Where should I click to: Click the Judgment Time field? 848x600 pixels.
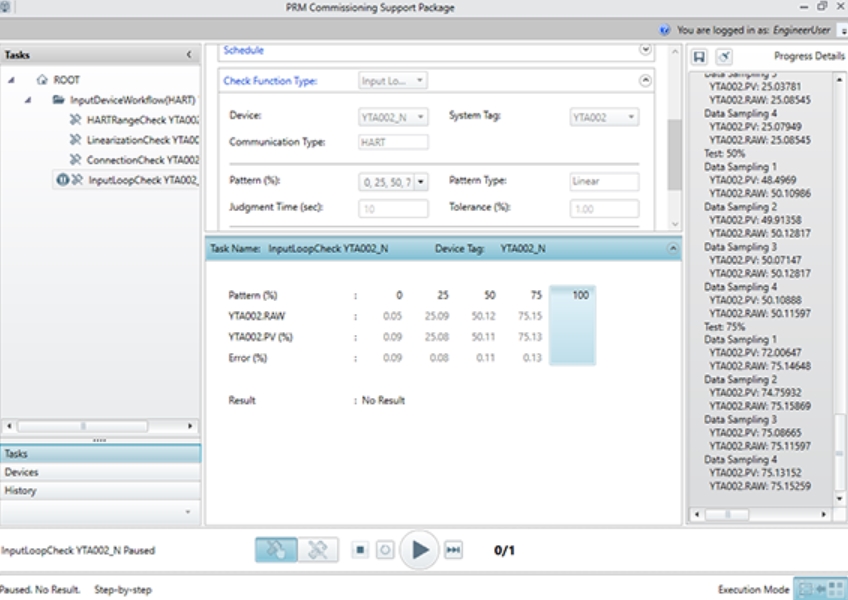pos(393,209)
